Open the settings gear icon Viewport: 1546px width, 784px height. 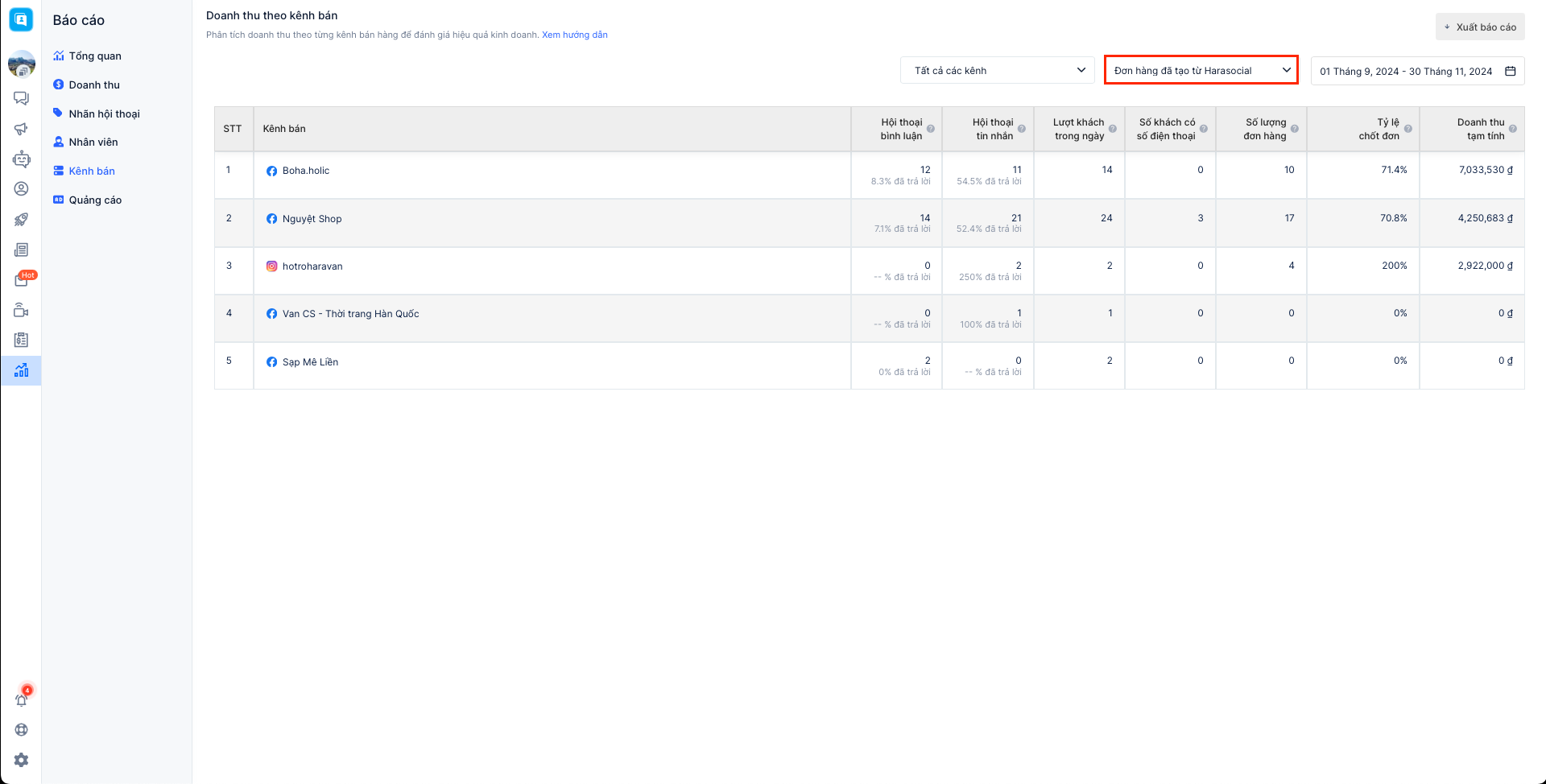pos(22,760)
